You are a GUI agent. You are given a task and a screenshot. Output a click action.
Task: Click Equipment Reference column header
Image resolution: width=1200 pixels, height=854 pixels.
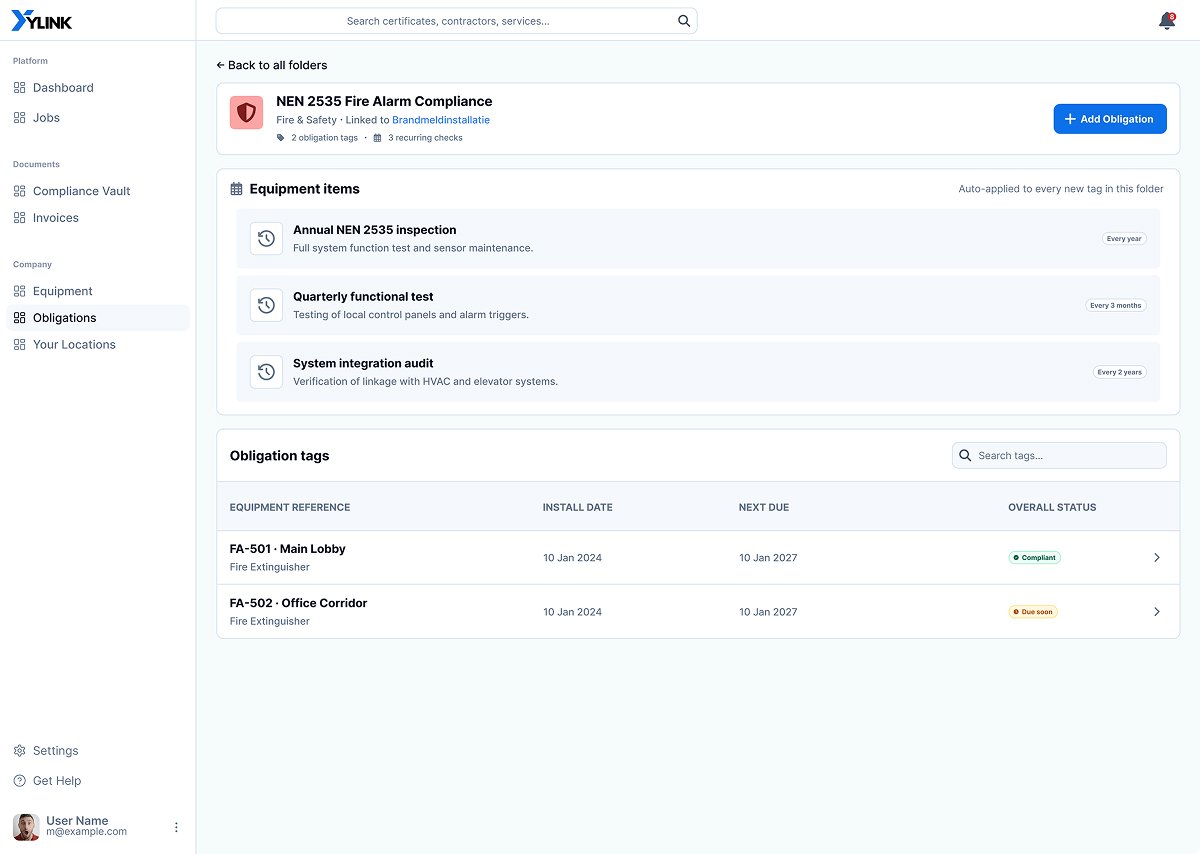coord(290,508)
